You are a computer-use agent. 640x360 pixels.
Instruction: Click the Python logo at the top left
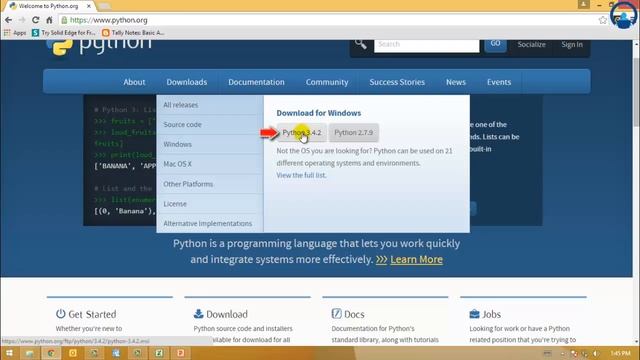[x=99, y=47]
